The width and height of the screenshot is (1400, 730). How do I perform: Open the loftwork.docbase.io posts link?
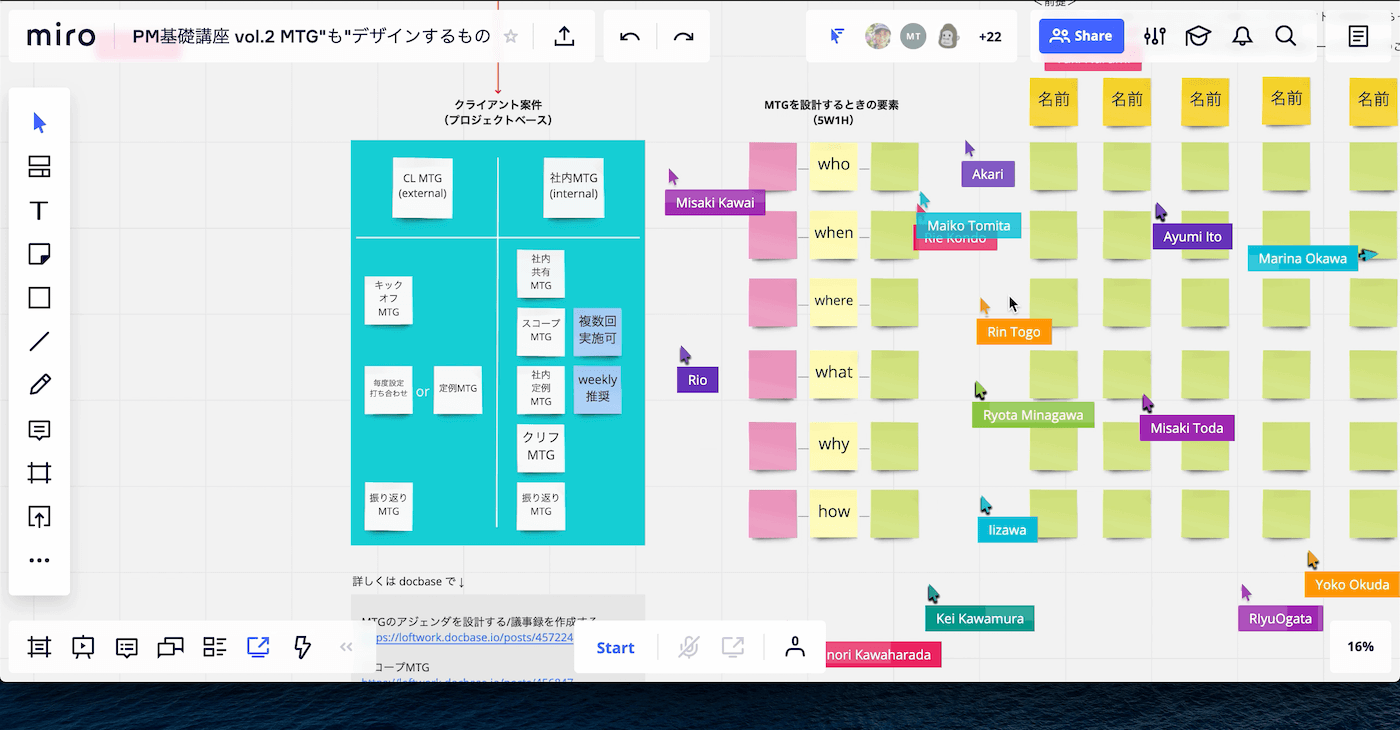473,638
